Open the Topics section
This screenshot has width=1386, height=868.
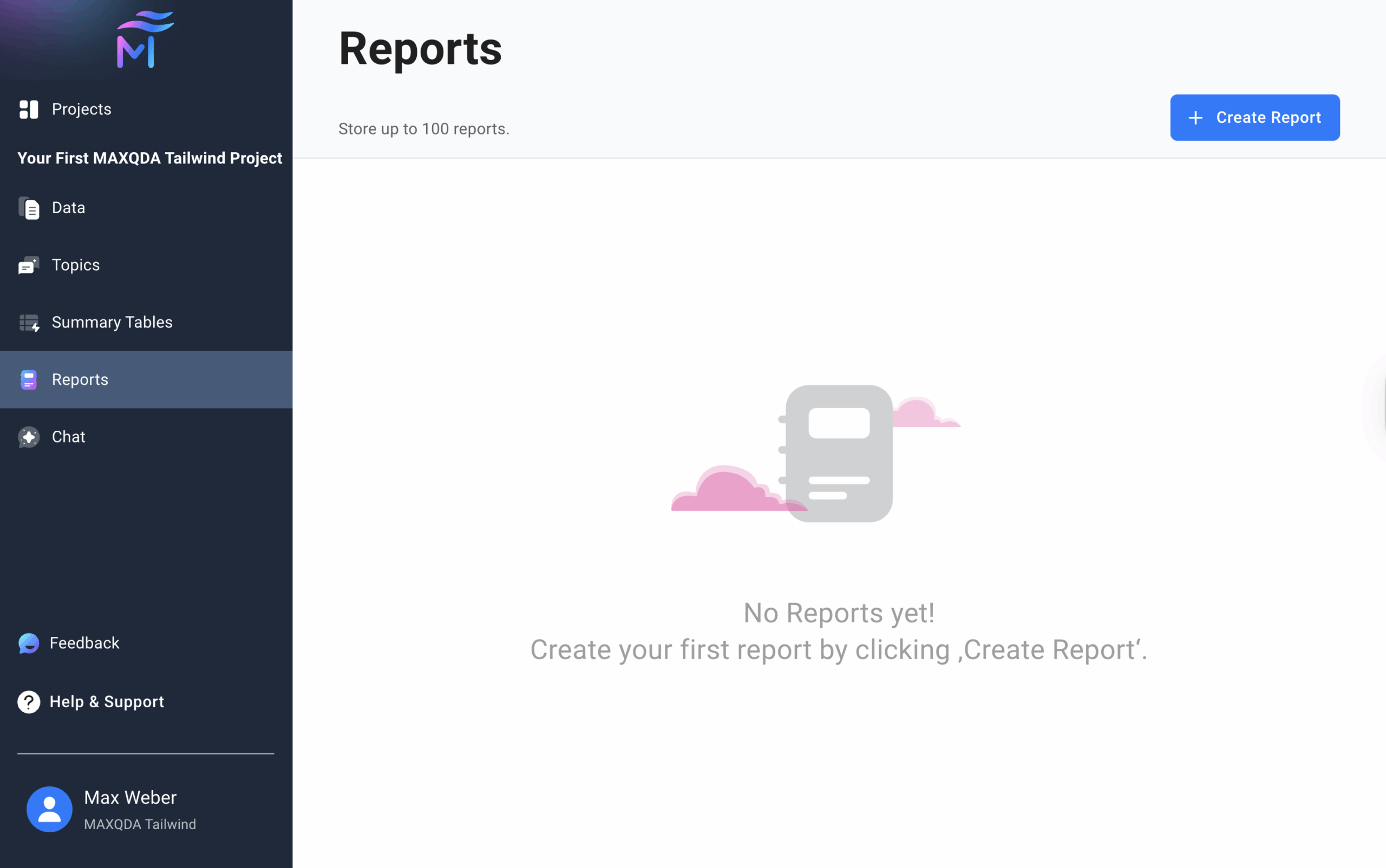(x=76, y=265)
